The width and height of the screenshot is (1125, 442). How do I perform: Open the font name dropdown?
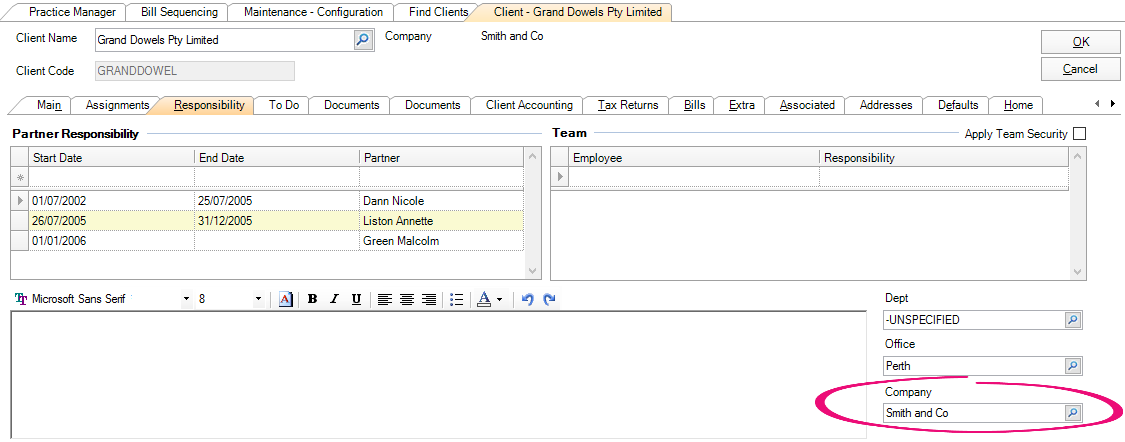tap(186, 299)
